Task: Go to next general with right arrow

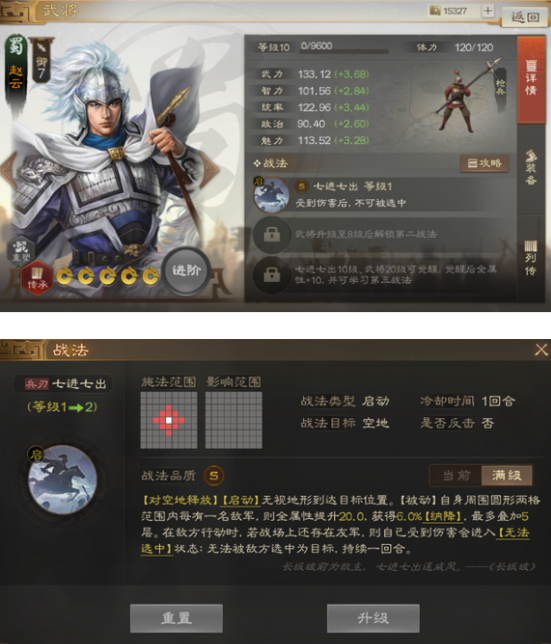Action: (x=211, y=169)
